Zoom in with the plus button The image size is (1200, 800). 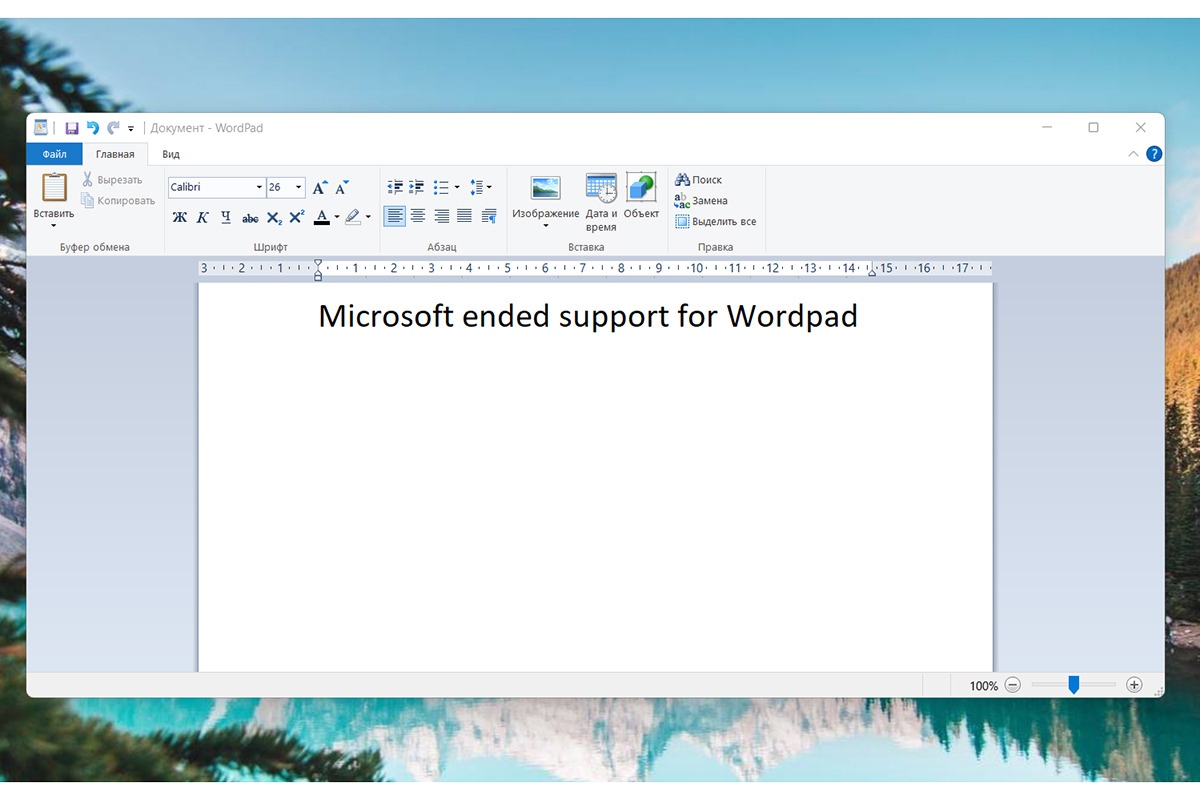pyautogui.click(x=1134, y=685)
